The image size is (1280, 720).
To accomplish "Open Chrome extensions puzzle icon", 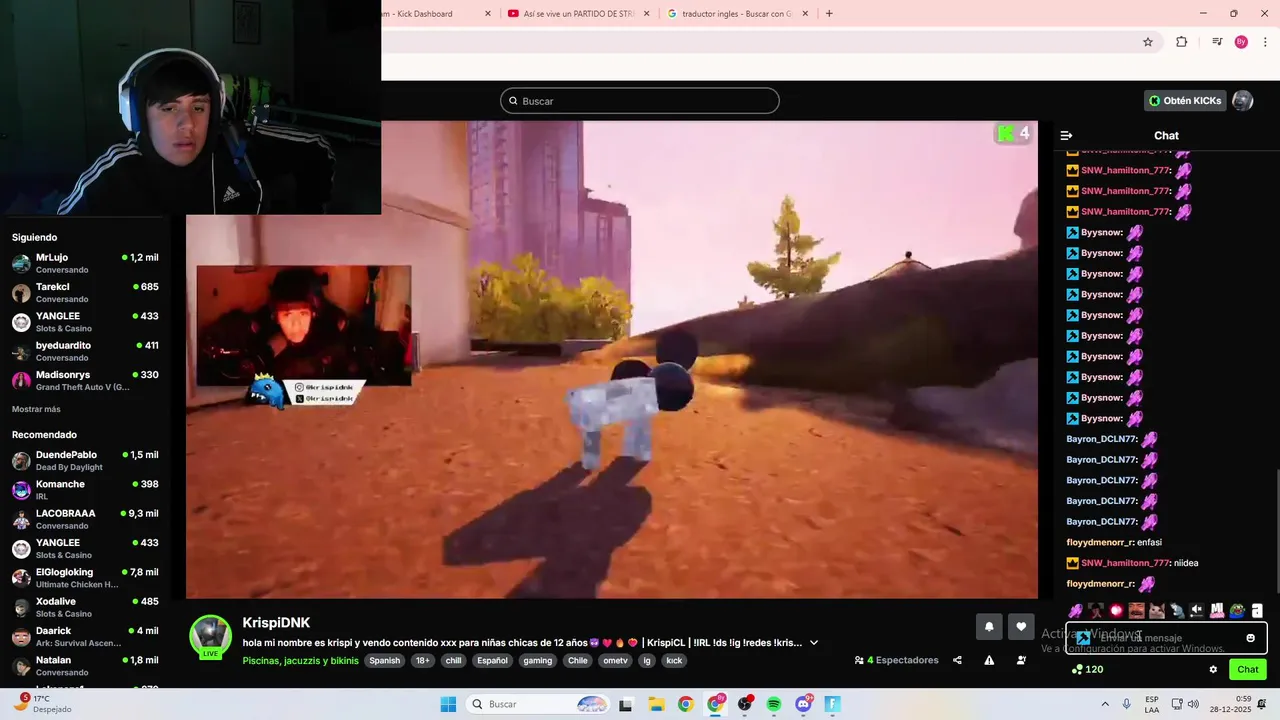I will click(x=1182, y=42).
